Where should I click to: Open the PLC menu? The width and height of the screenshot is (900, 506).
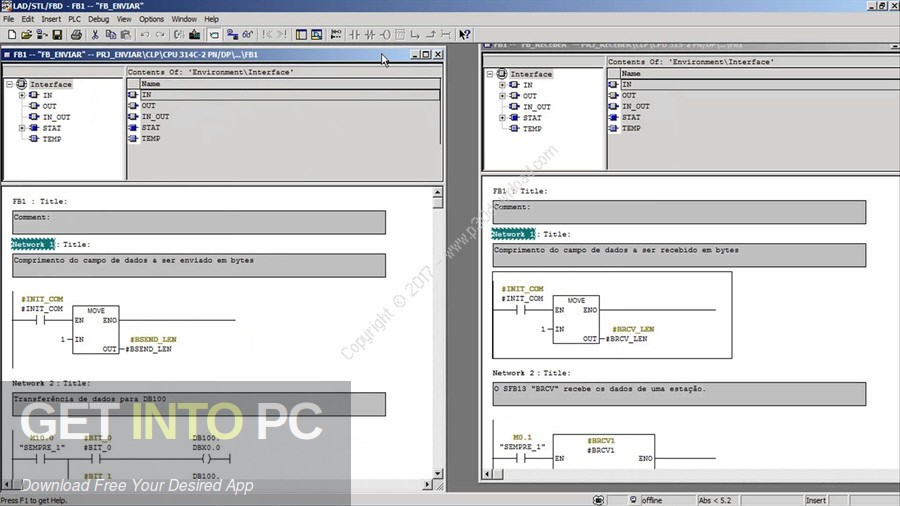click(x=75, y=19)
